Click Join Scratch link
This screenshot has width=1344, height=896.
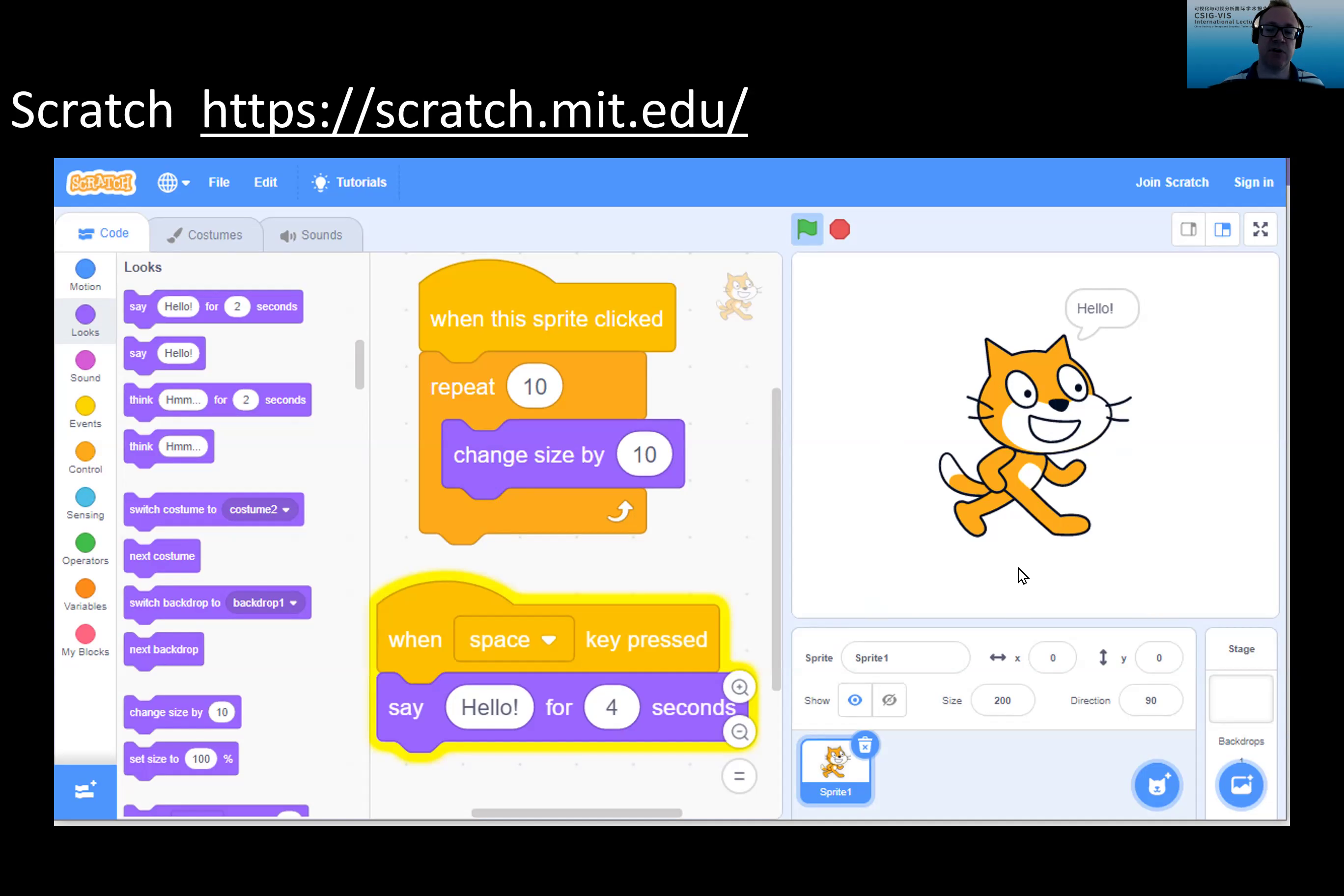click(x=1172, y=182)
